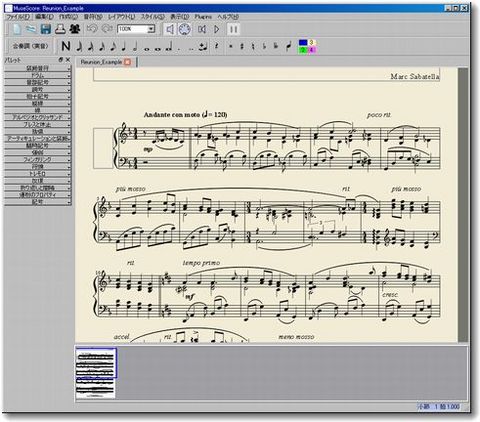
Task: Open the 編集 menu
Action: 44,17
